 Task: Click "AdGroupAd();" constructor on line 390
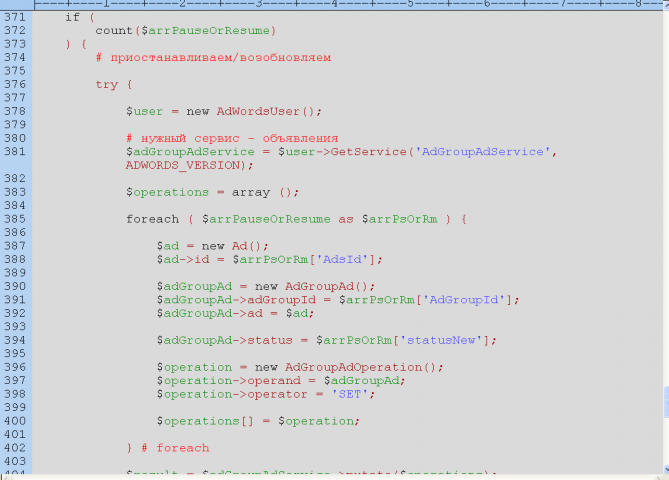click(x=330, y=286)
